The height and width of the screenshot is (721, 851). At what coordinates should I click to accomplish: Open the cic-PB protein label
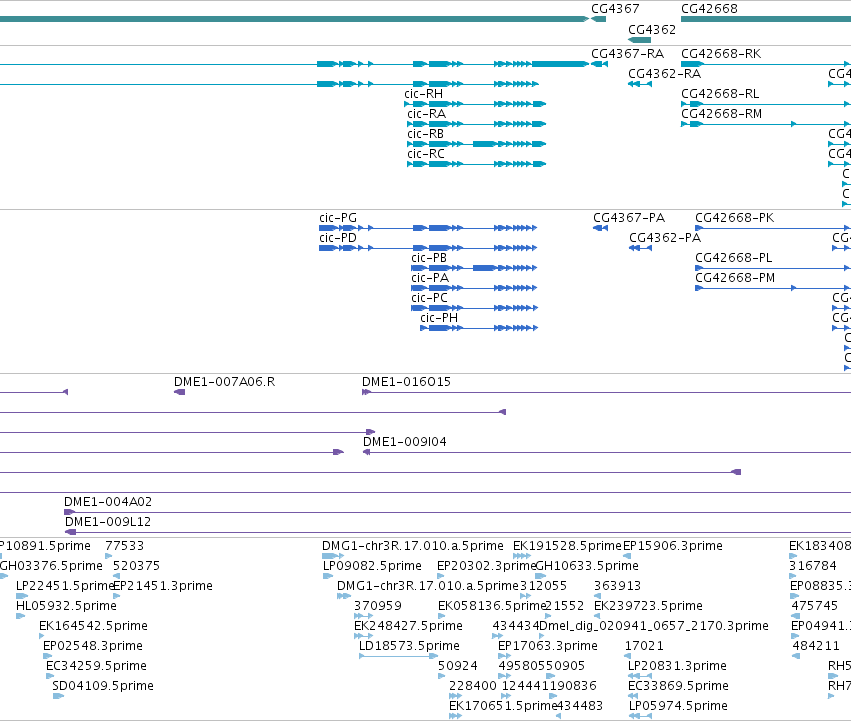pos(429,258)
